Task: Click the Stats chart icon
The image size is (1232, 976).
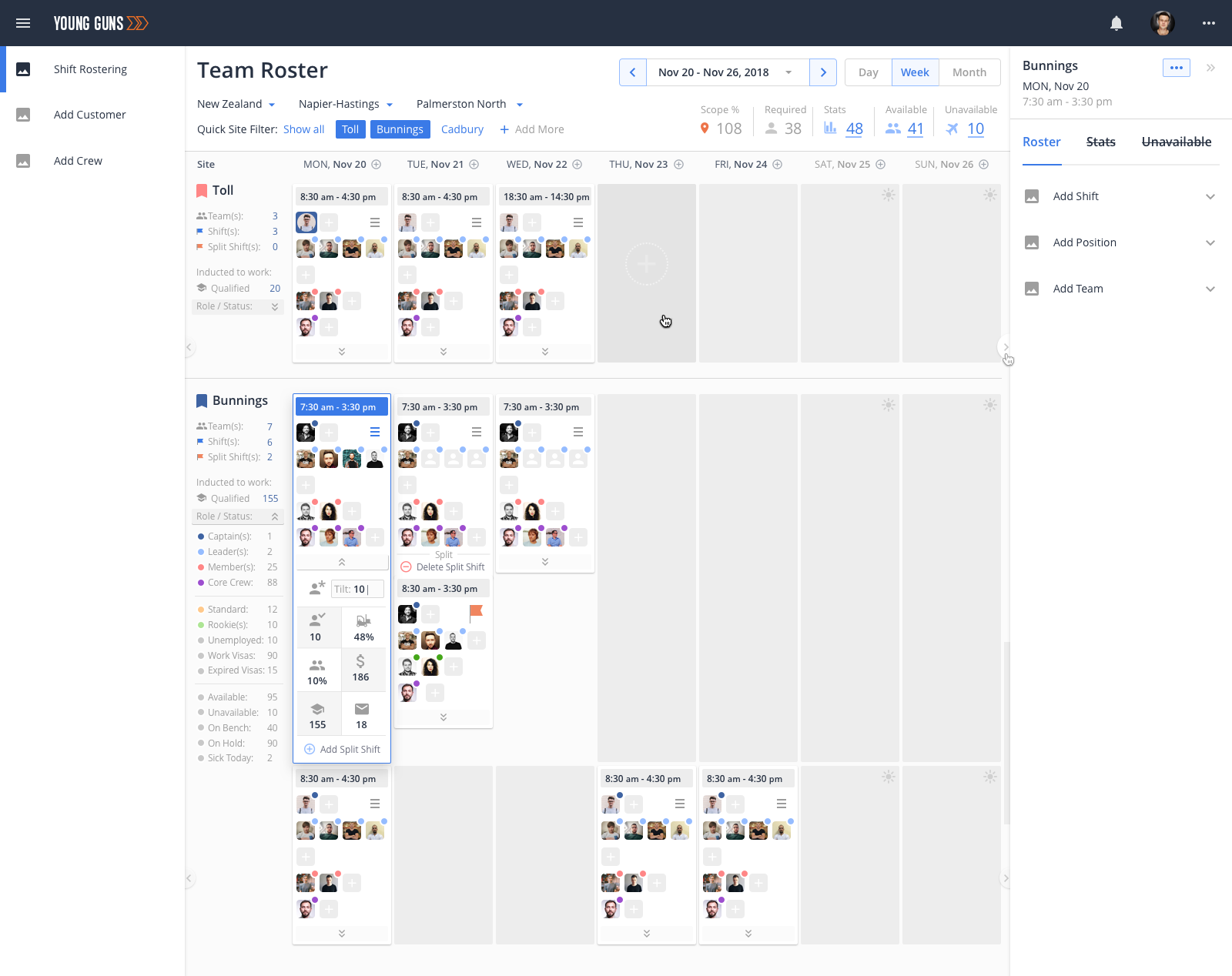Action: pyautogui.click(x=830, y=129)
